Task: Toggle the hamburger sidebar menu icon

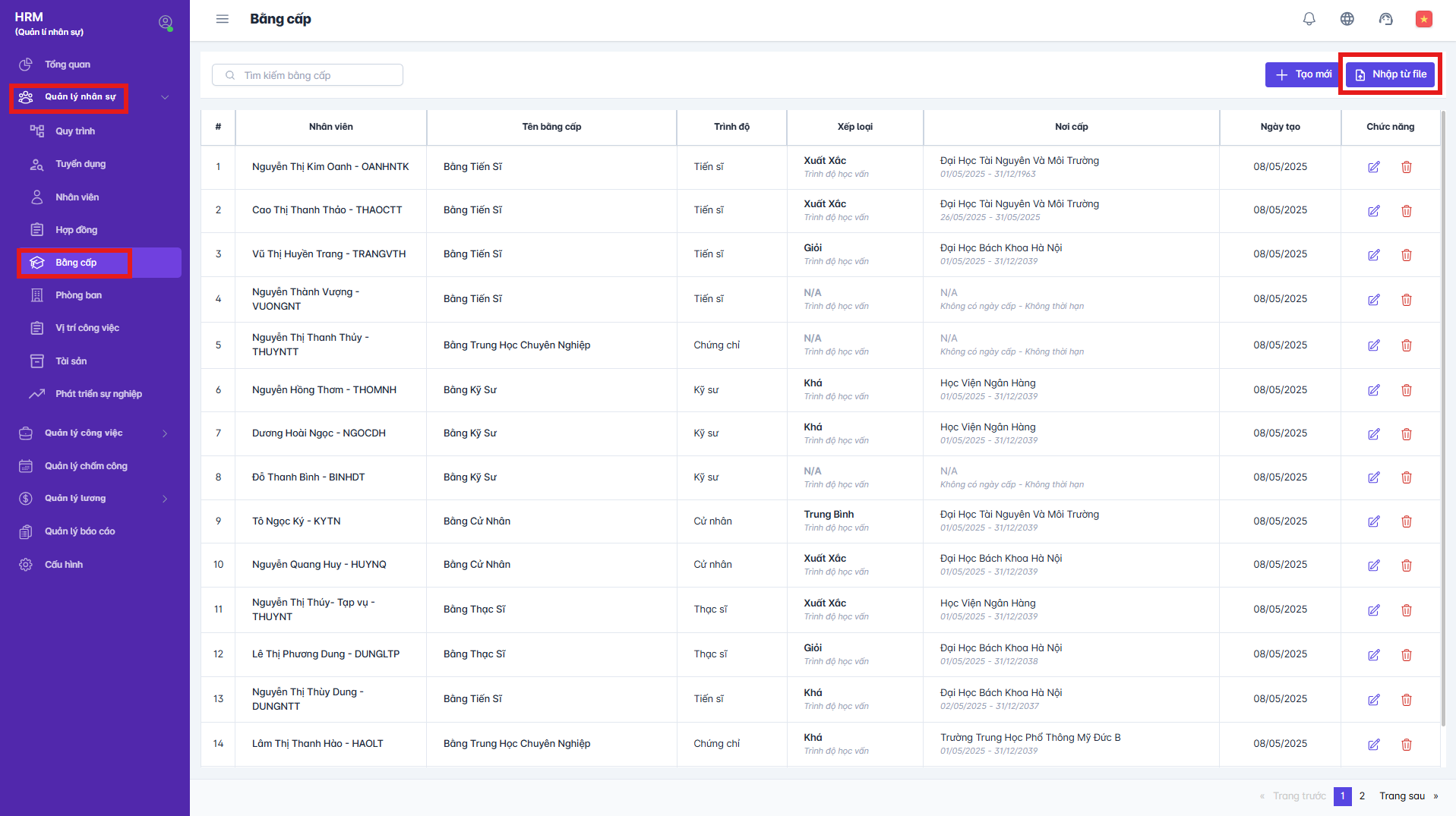Action: (x=222, y=19)
